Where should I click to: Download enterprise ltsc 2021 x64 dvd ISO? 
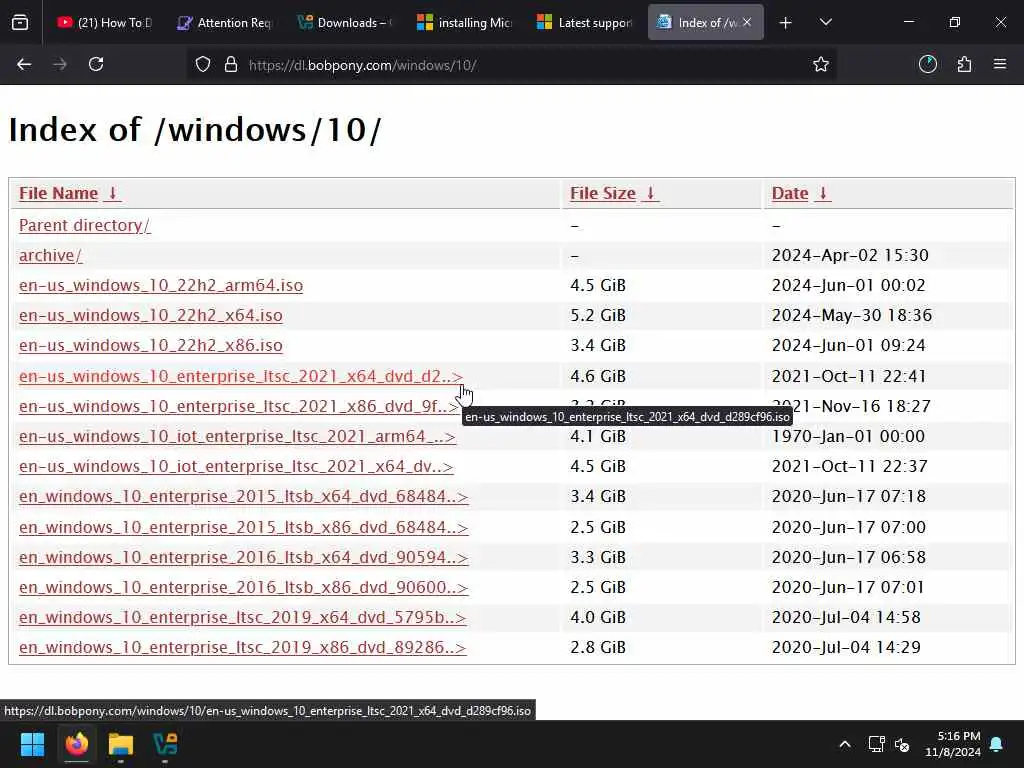(x=241, y=376)
